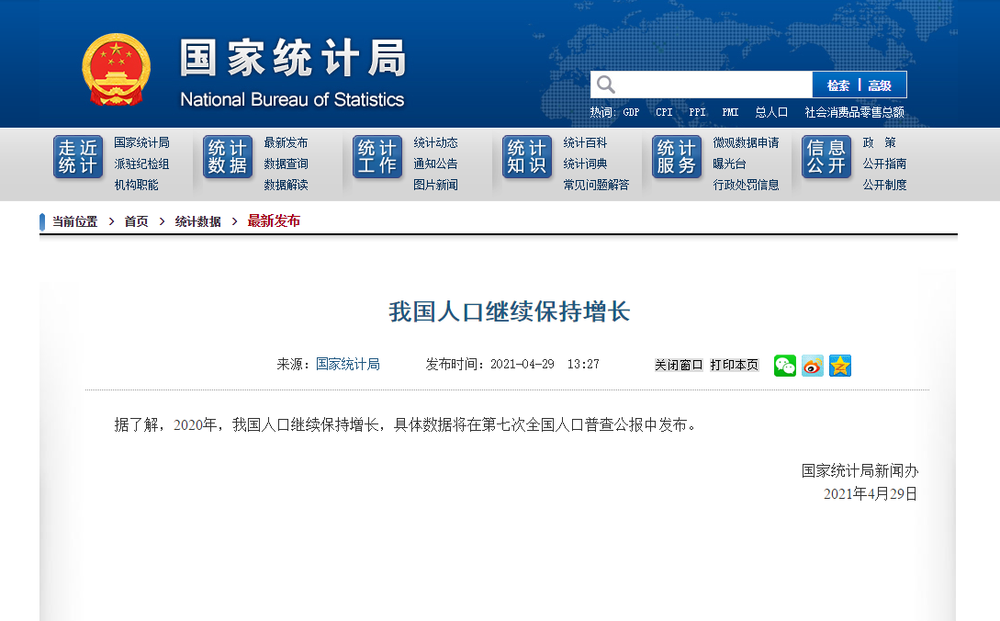Click 首页 in the breadcrumb

(x=136, y=221)
